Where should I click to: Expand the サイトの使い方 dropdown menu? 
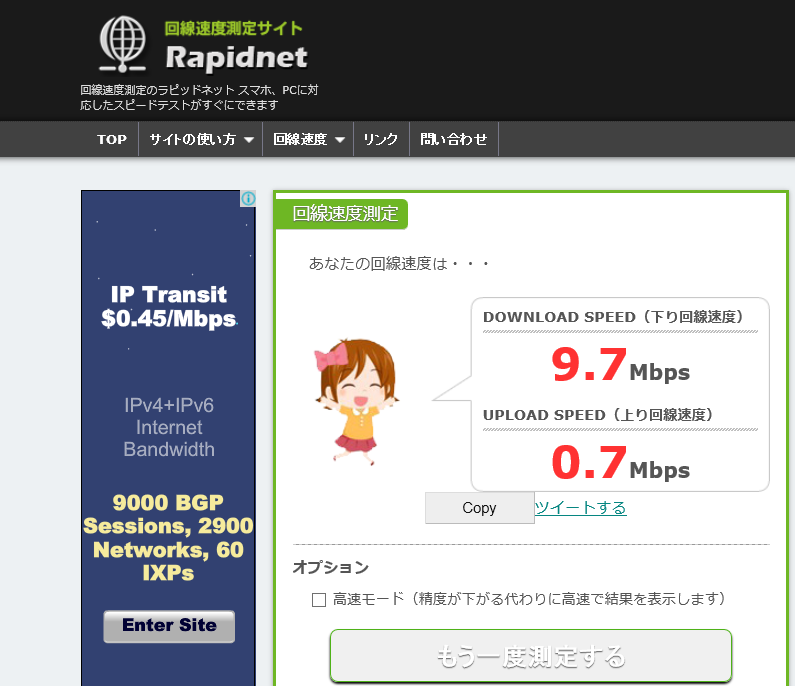click(x=201, y=139)
